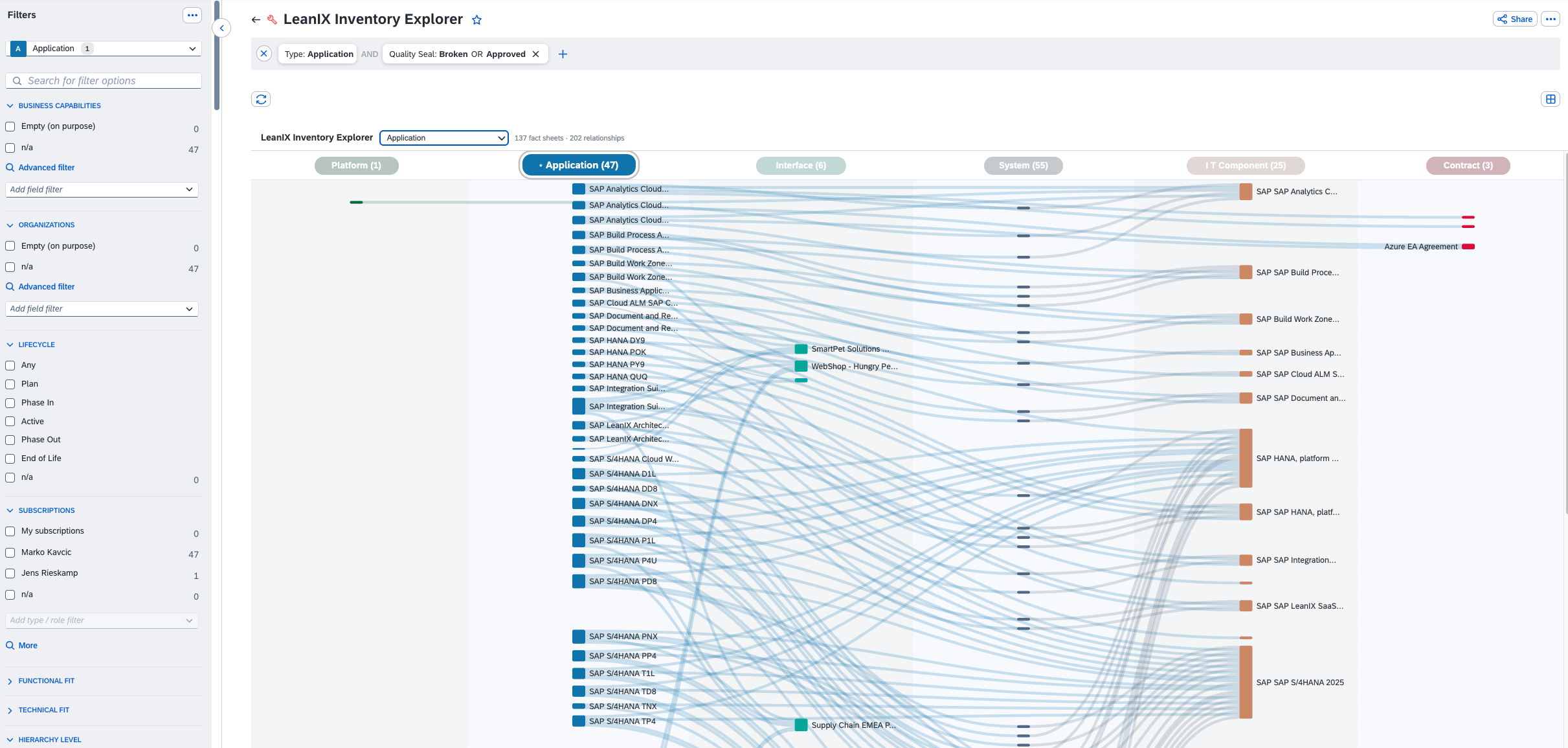Expand the Functional Fit section

pyautogui.click(x=10, y=681)
